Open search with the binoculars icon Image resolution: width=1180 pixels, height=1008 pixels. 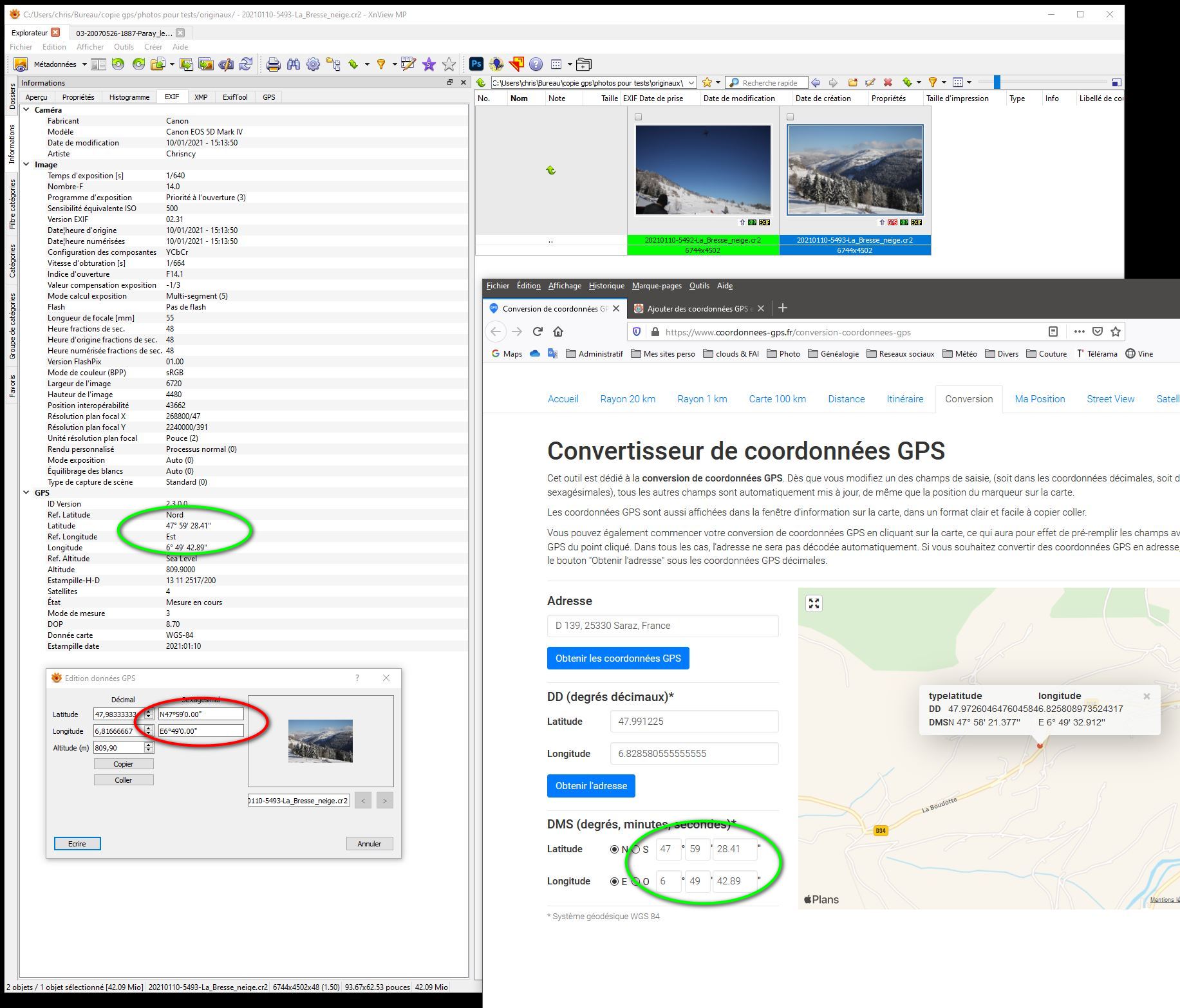pos(294,64)
